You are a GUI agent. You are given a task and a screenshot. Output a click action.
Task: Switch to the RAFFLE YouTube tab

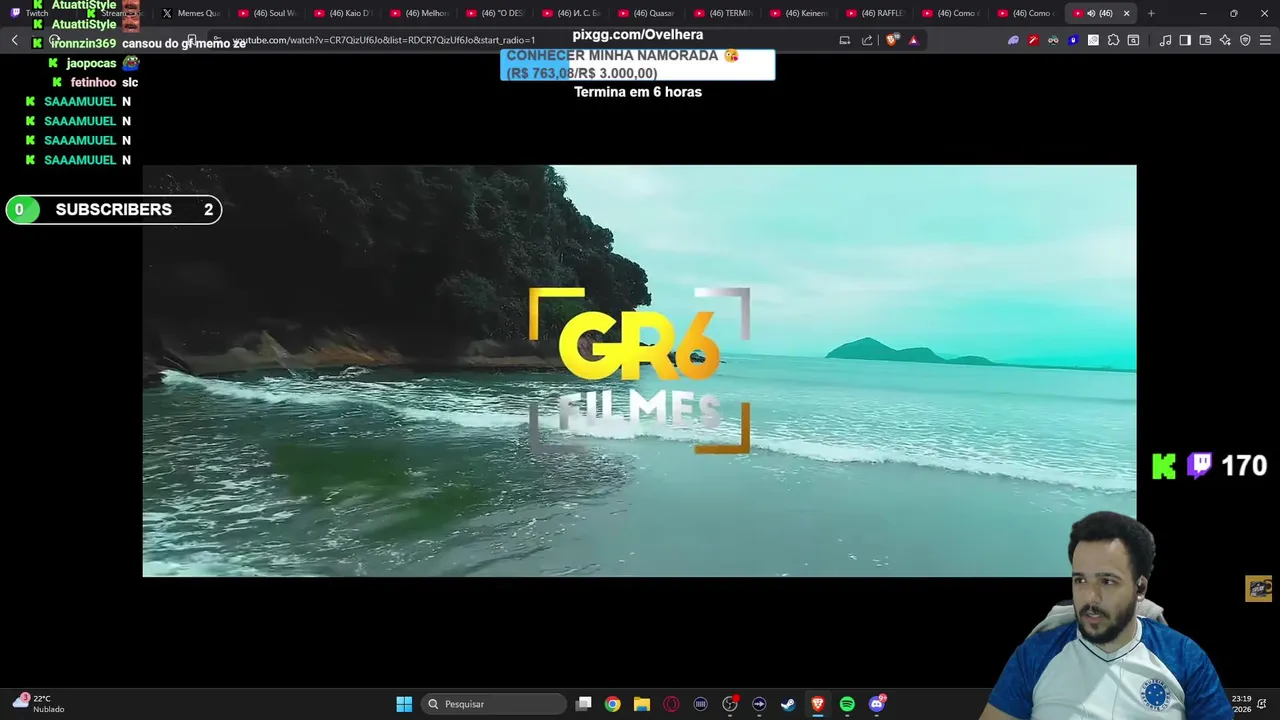(875, 13)
